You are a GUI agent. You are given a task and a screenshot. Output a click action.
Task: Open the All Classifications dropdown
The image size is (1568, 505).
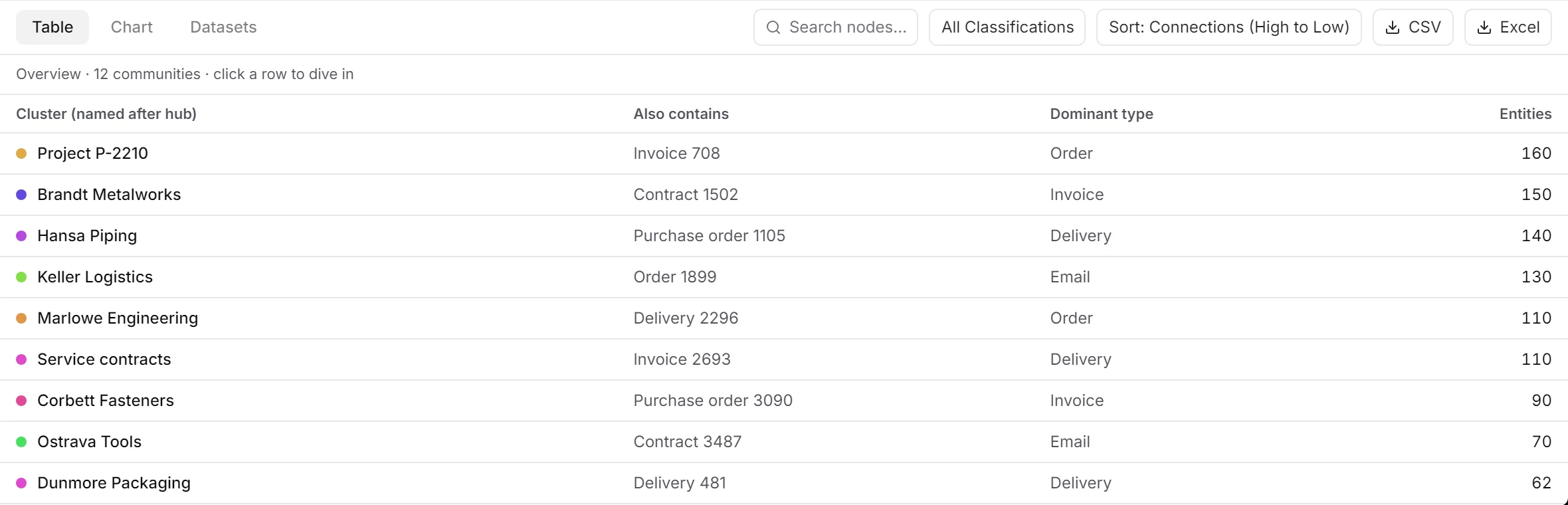click(1007, 27)
